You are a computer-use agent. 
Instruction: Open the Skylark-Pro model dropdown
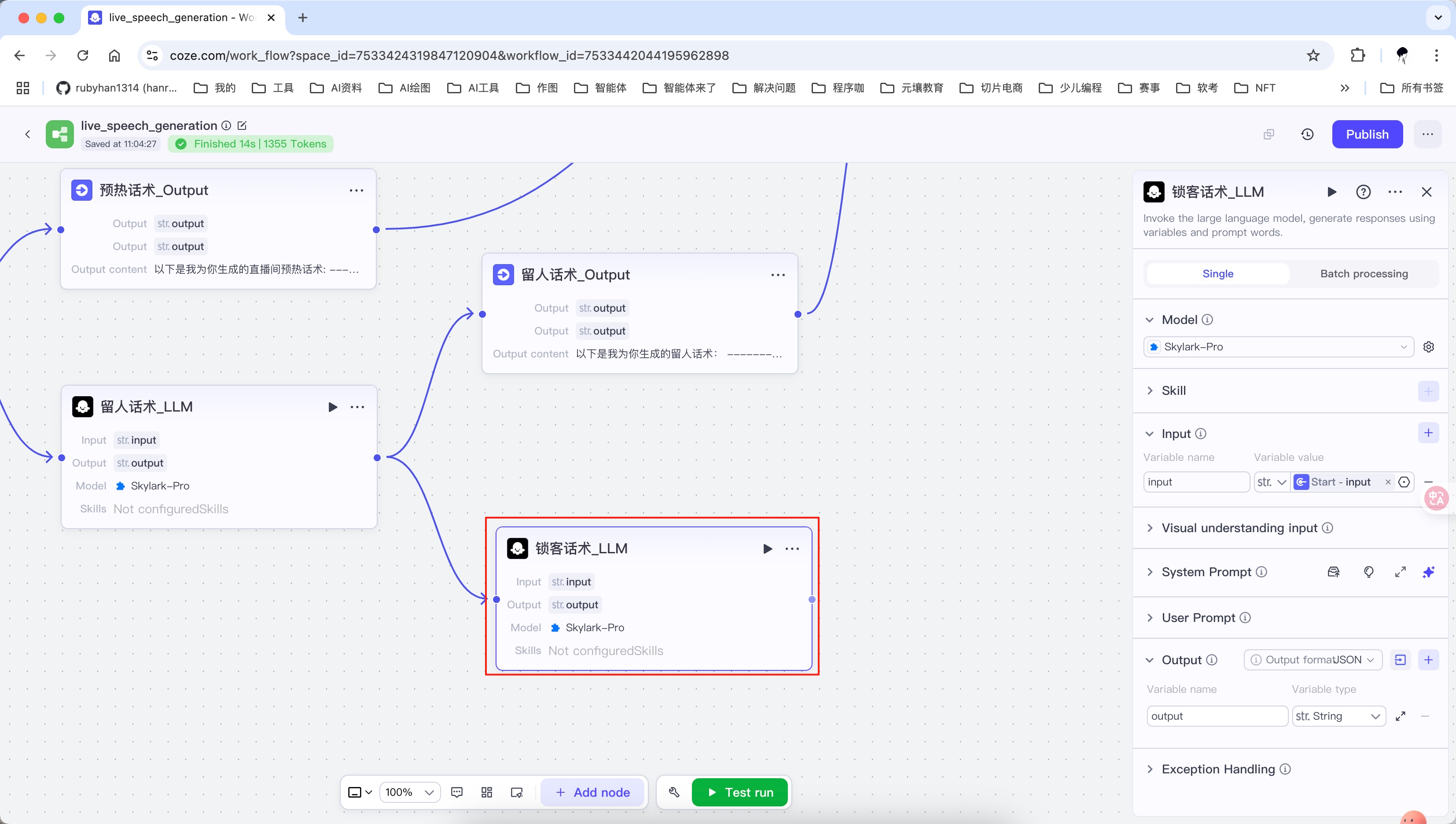1278,347
